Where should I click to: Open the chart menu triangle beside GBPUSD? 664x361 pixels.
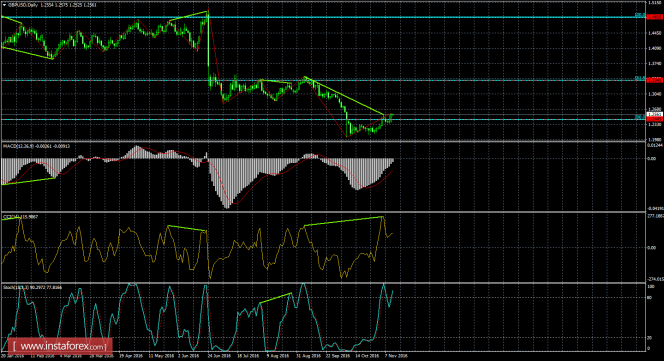[x=4, y=5]
